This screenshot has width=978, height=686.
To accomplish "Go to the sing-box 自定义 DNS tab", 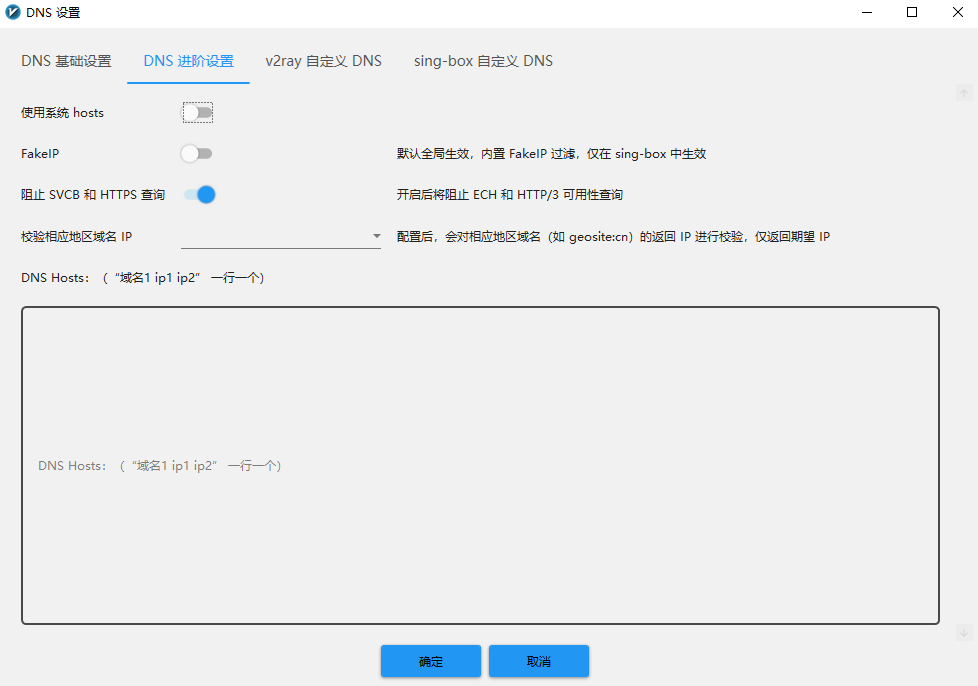I will 483,60.
